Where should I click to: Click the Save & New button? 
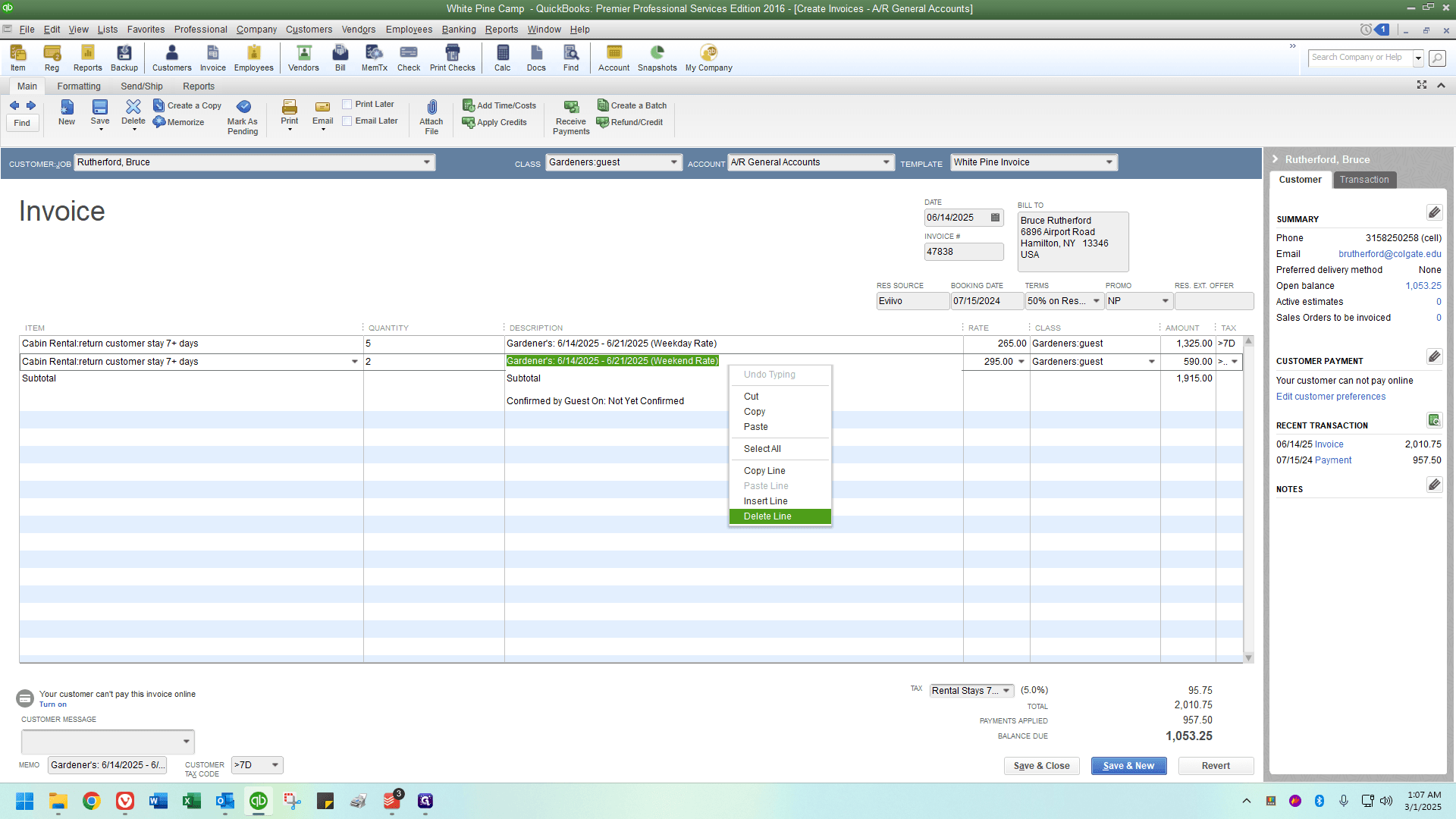coord(1128,766)
